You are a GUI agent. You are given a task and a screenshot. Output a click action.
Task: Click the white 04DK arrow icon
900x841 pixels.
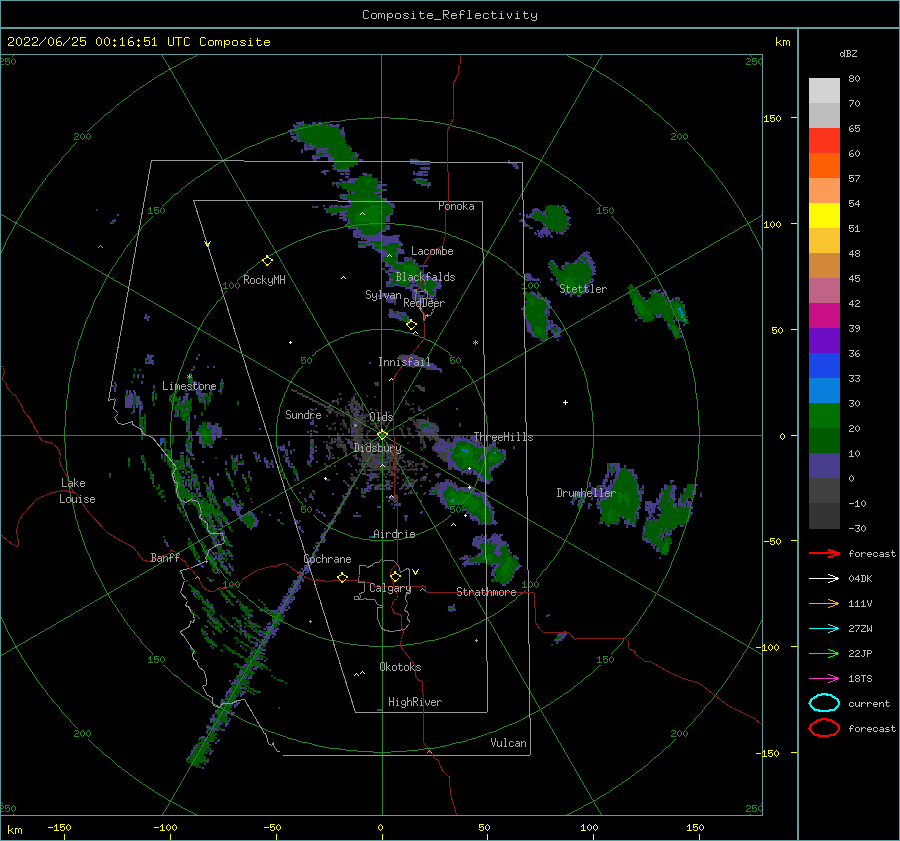(x=824, y=578)
